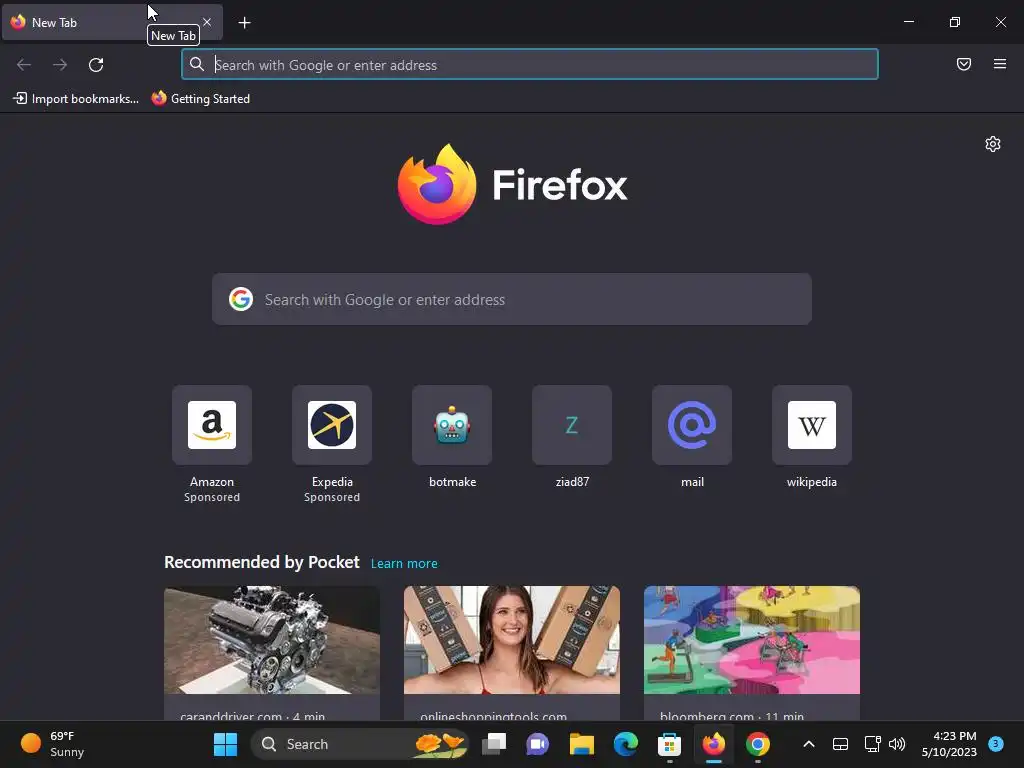Open the onlineshoppingtools.com story thumbnail
Screen dimensions: 1024x768
[x=512, y=640]
